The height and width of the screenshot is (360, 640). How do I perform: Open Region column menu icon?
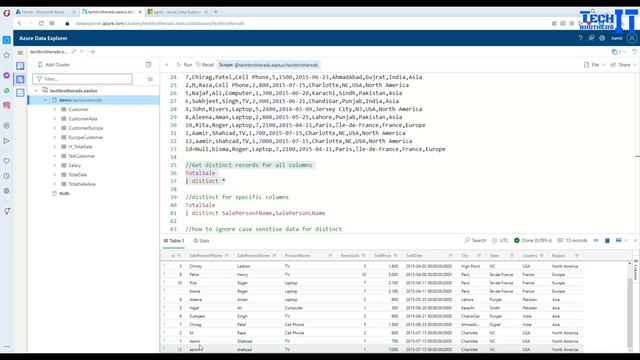coord(577,256)
